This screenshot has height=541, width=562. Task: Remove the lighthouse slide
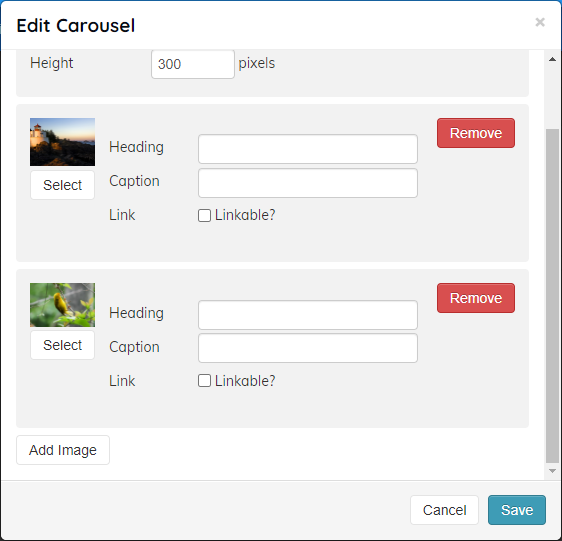tap(476, 133)
